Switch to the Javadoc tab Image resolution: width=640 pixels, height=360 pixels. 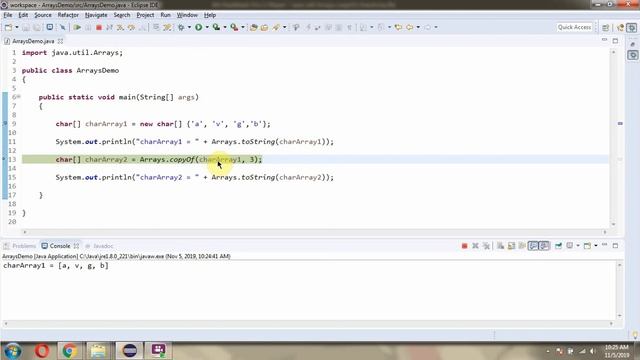click(x=99, y=246)
